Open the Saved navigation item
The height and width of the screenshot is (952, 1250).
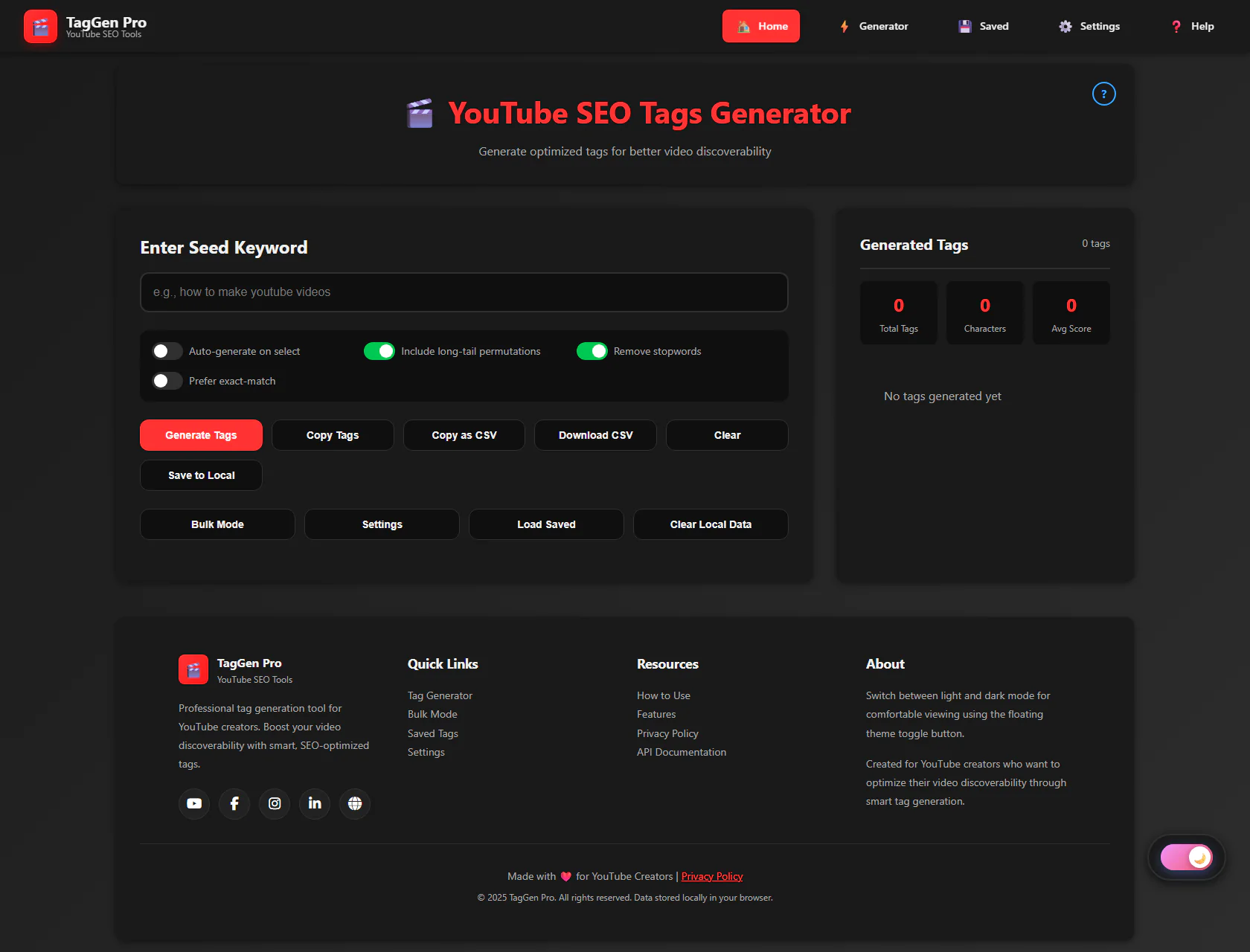pyautogui.click(x=984, y=26)
